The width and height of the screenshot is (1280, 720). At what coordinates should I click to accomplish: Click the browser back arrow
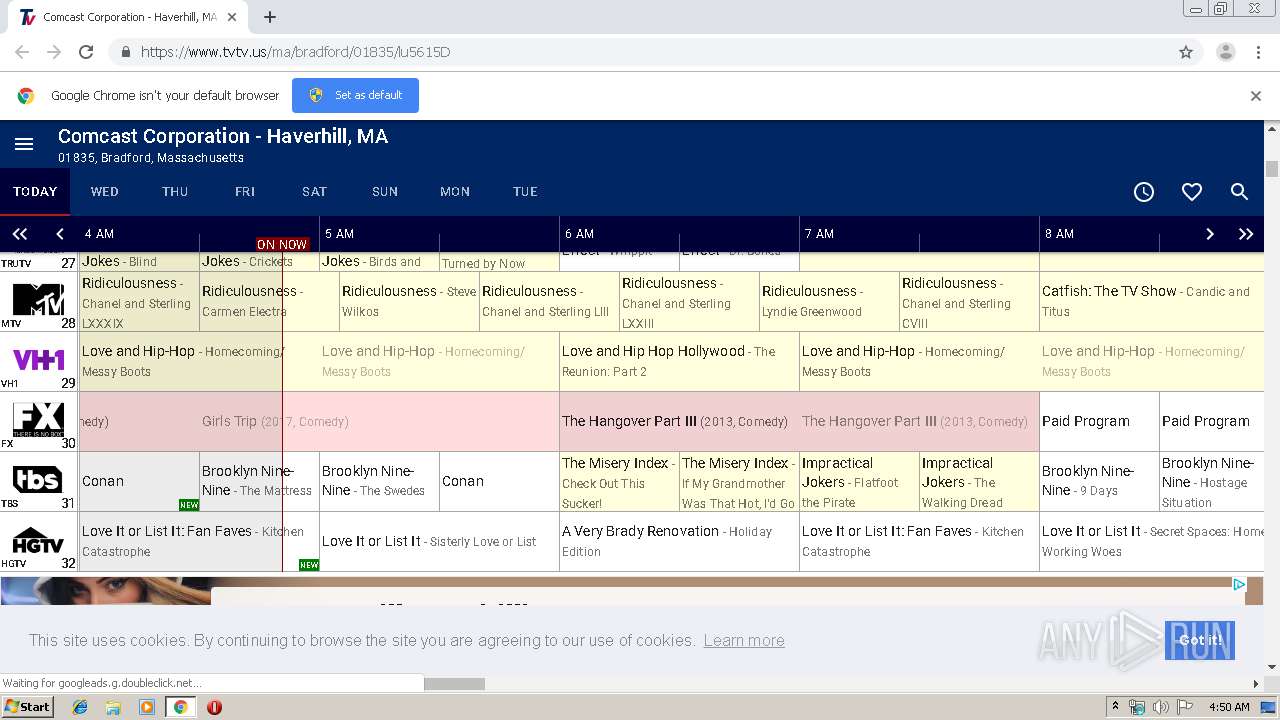tap(22, 52)
